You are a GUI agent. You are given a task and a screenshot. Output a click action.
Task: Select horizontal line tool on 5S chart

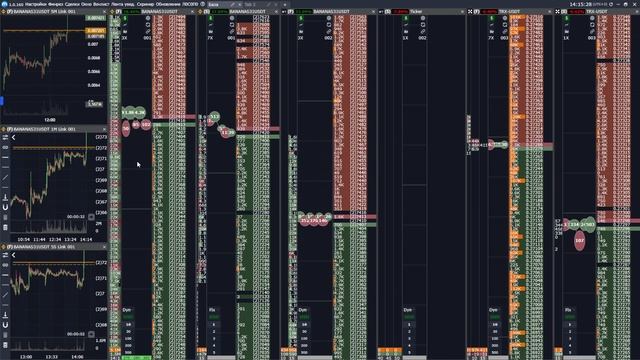(x=5, y=275)
